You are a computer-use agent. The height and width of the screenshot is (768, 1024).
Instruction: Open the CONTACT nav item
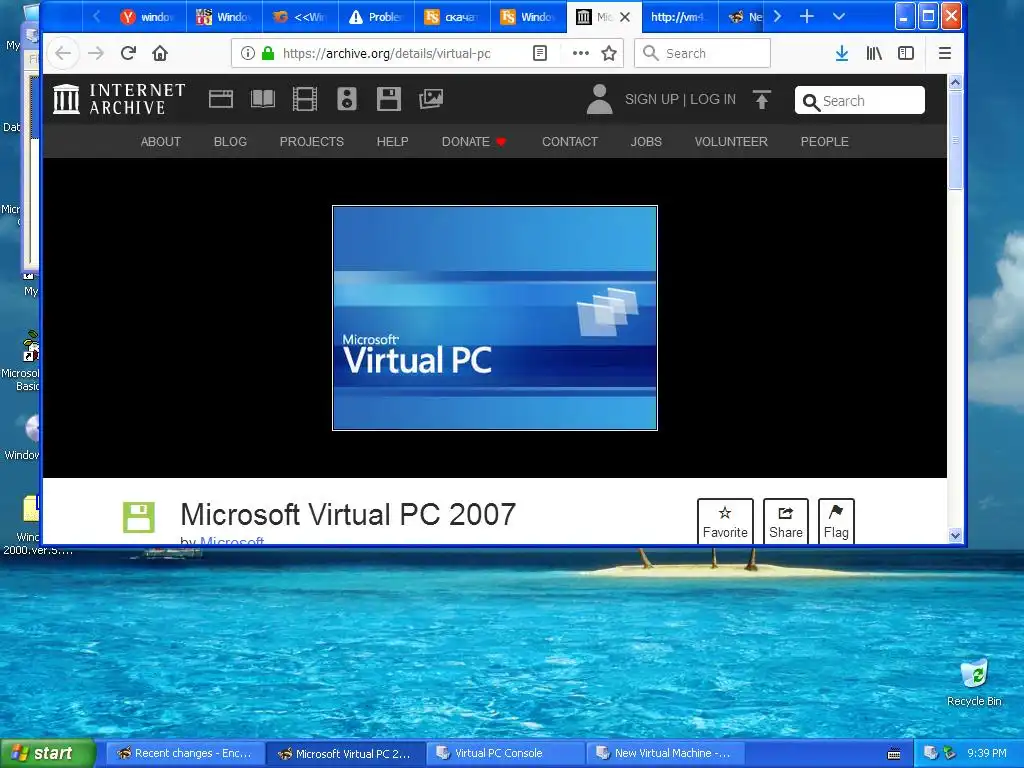tap(569, 142)
